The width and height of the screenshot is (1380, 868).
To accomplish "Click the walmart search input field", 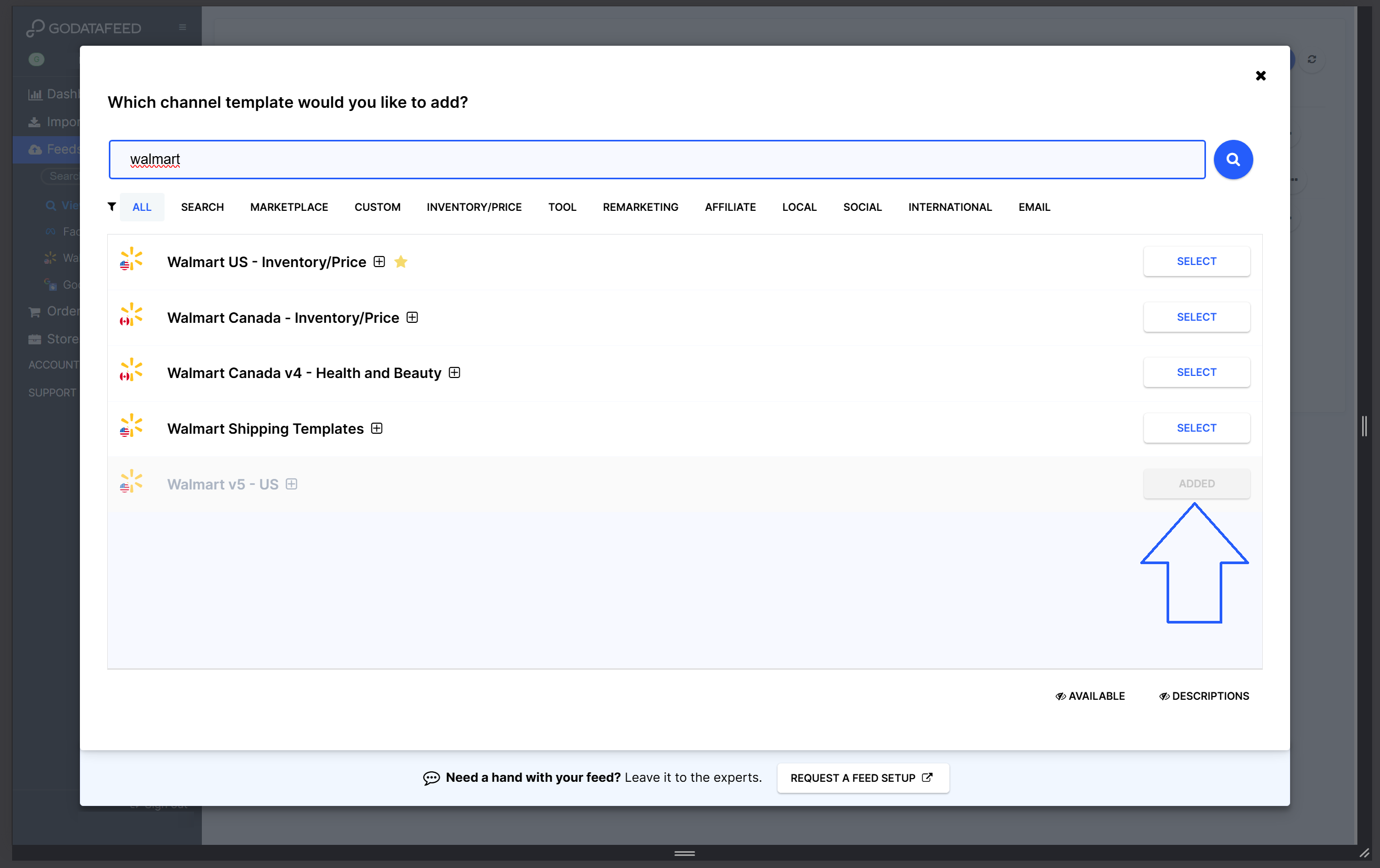I will (x=657, y=159).
